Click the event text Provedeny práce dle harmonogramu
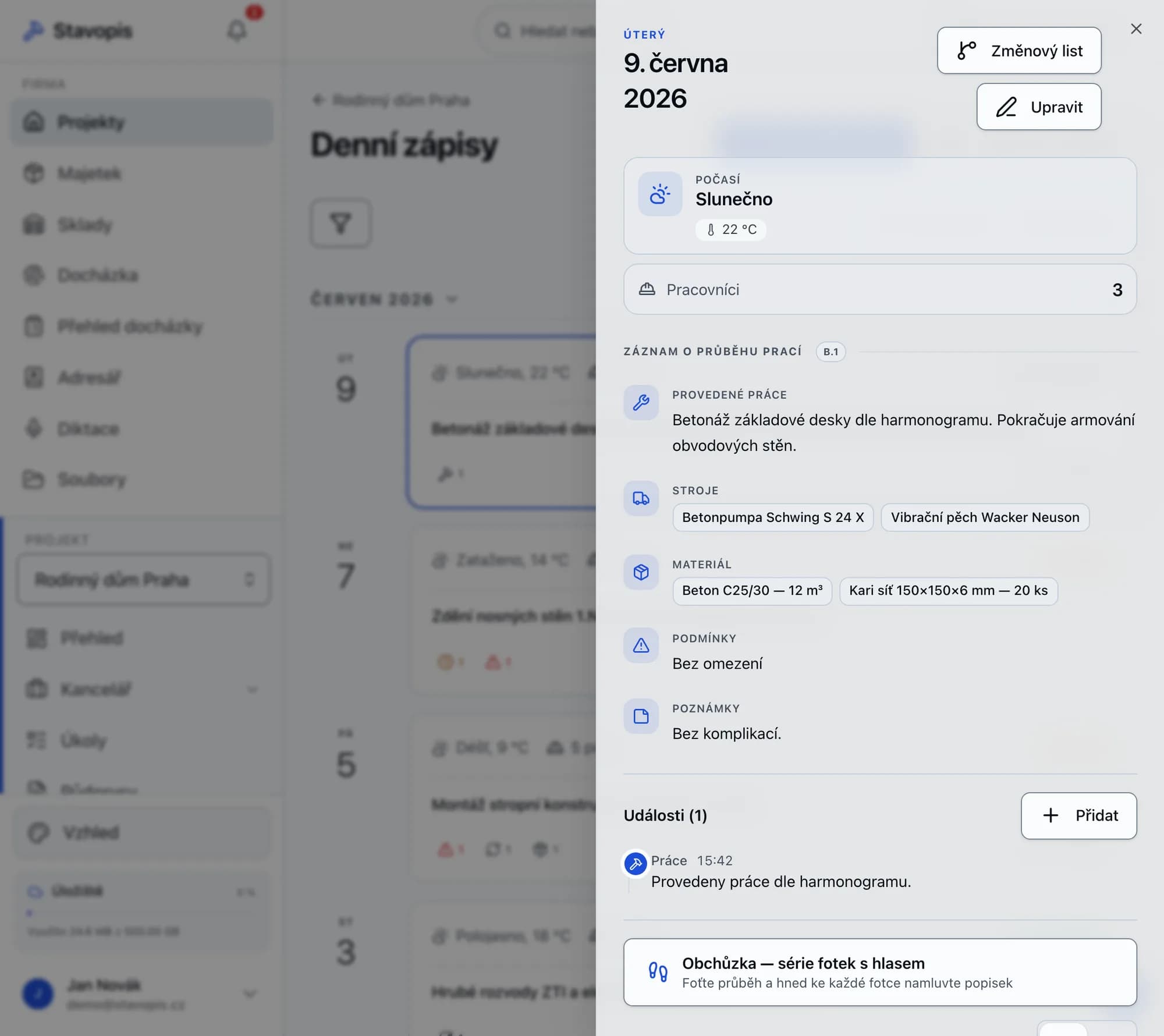Screen dimensions: 1164x1036 pyautogui.click(x=780, y=882)
